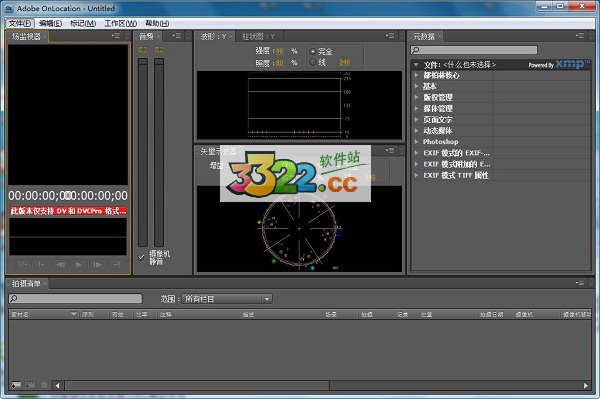The width and height of the screenshot is (600, 399).
Task: Click the trash can delete icon
Action: tap(44, 385)
